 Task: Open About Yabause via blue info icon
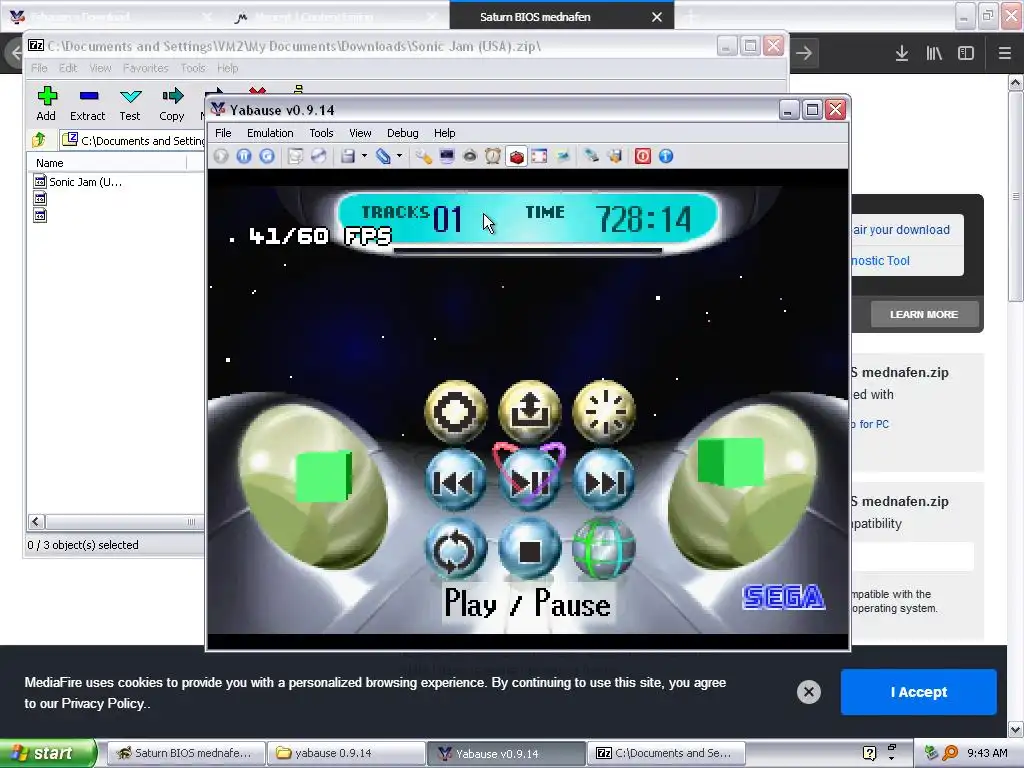665,156
